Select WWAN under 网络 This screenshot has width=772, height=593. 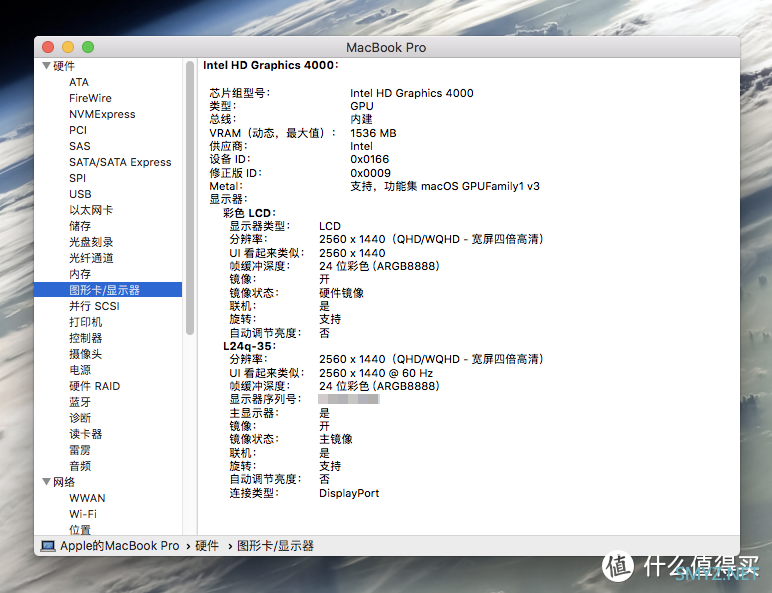pyautogui.click(x=87, y=498)
